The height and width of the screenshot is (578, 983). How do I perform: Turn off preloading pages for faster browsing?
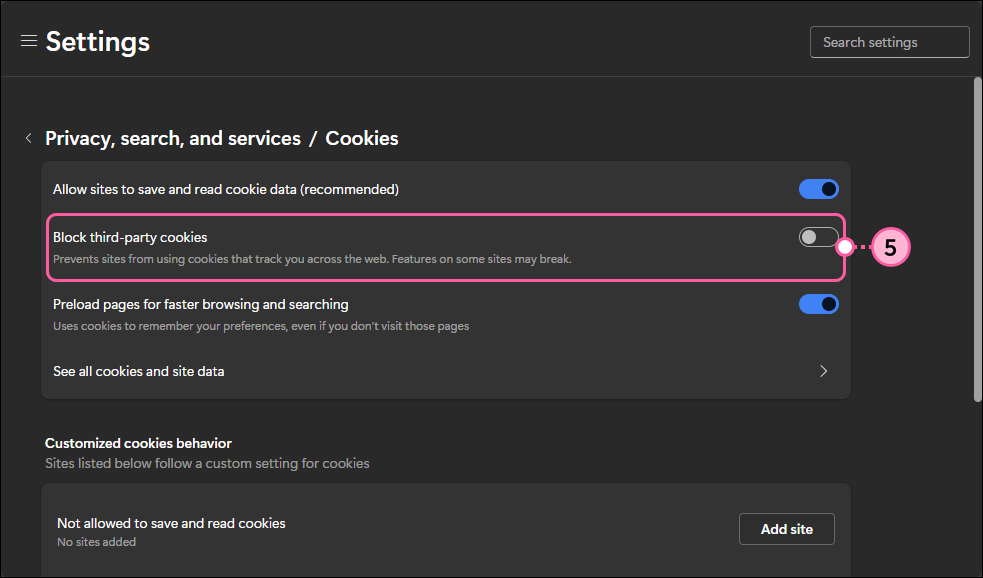pyautogui.click(x=819, y=304)
